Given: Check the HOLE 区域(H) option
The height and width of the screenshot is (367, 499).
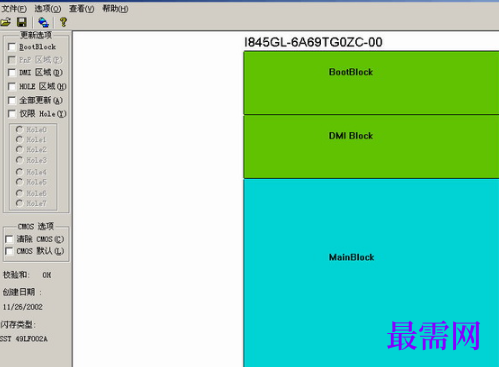Looking at the screenshot, I should (12, 86).
